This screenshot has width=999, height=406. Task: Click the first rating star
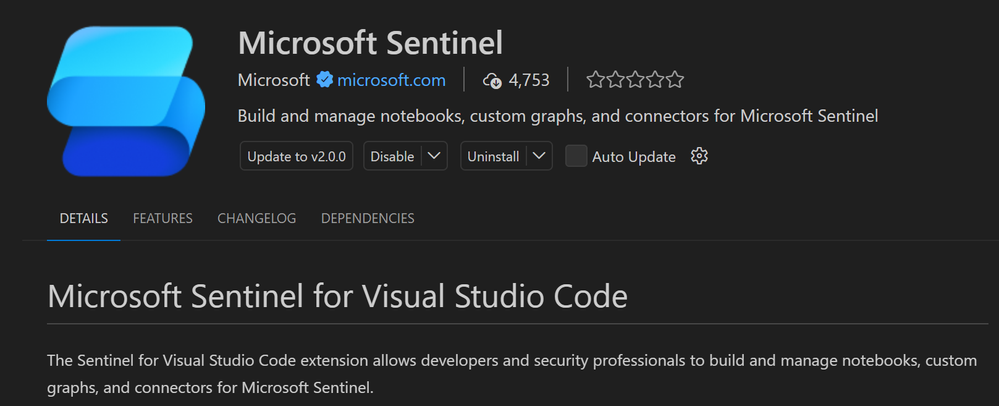point(595,80)
